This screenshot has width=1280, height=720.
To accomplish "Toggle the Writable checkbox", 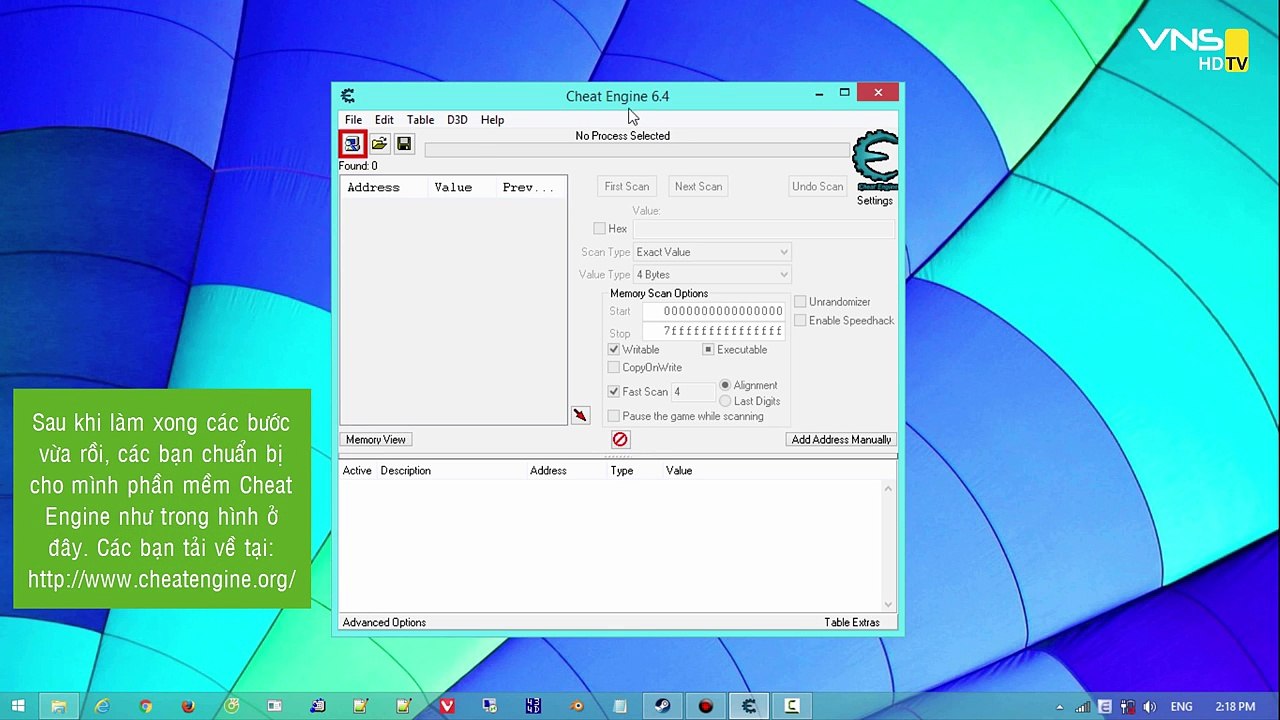I will click(x=614, y=349).
